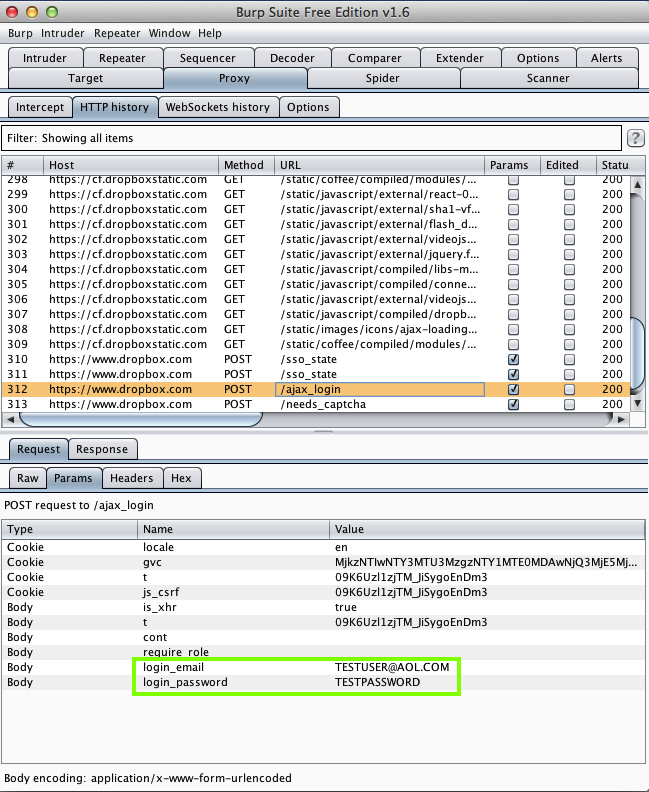Switch to the Raw view tab
Screen dimensions: 649x792
click(28, 478)
